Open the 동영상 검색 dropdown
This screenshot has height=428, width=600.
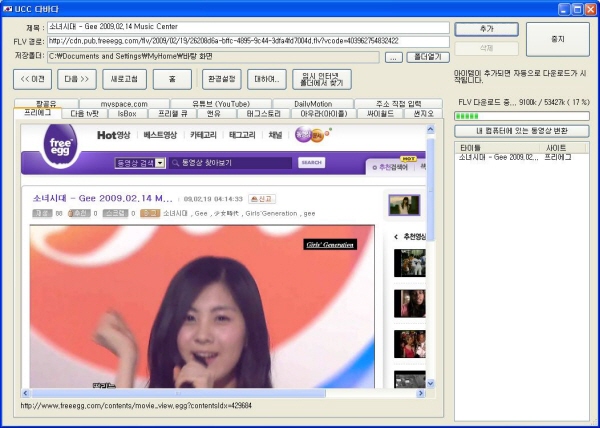(161, 163)
